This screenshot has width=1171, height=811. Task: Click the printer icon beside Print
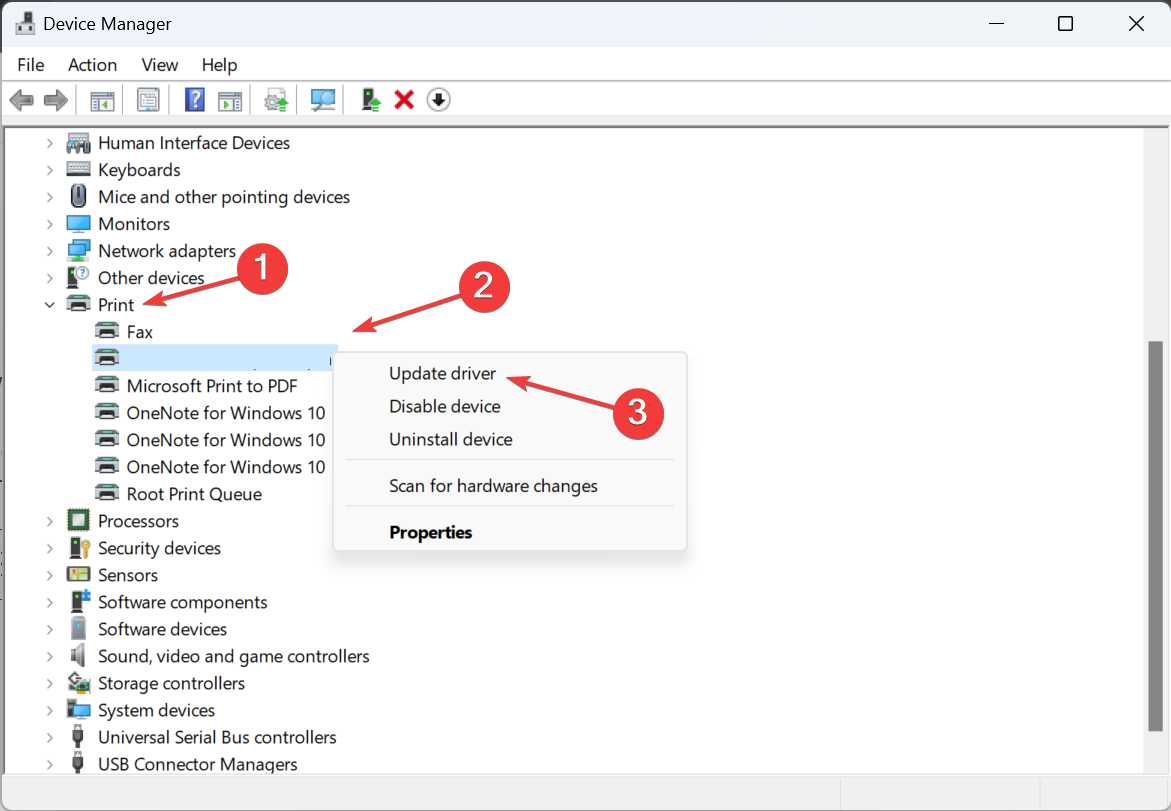click(x=78, y=304)
